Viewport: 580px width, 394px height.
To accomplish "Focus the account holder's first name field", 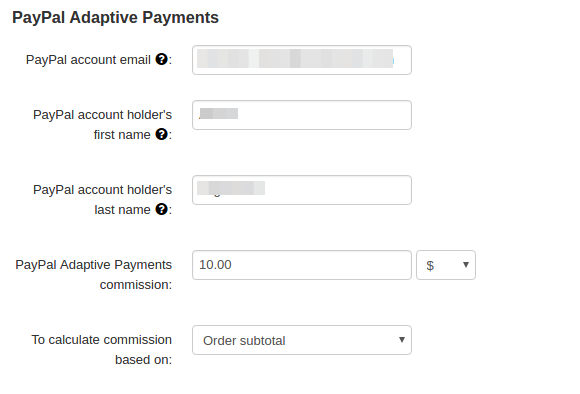I will coord(302,115).
